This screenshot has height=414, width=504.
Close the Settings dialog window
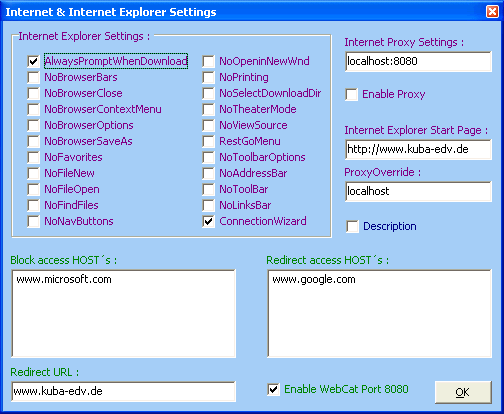[x=492, y=12]
